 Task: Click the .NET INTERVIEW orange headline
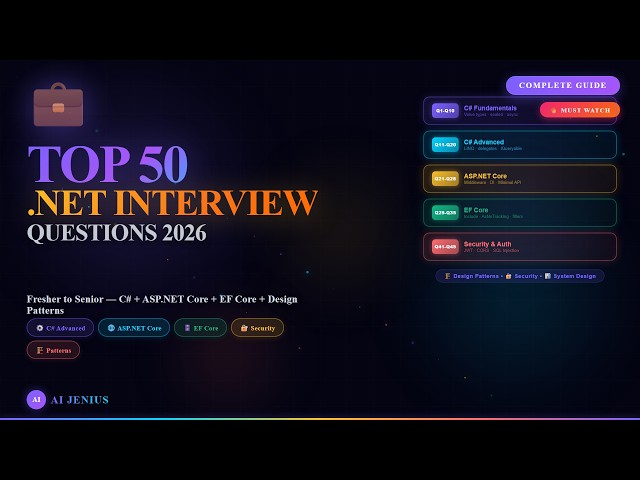[172, 202]
